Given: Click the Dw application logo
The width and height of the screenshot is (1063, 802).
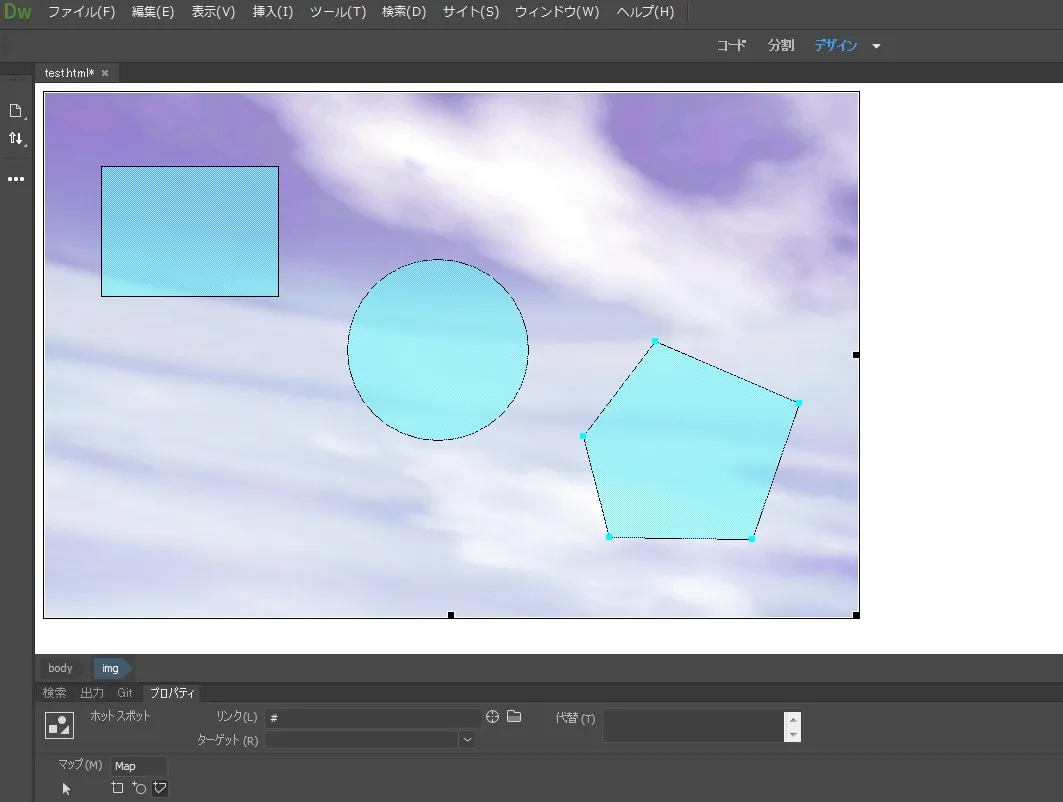Looking at the screenshot, I should (18, 12).
